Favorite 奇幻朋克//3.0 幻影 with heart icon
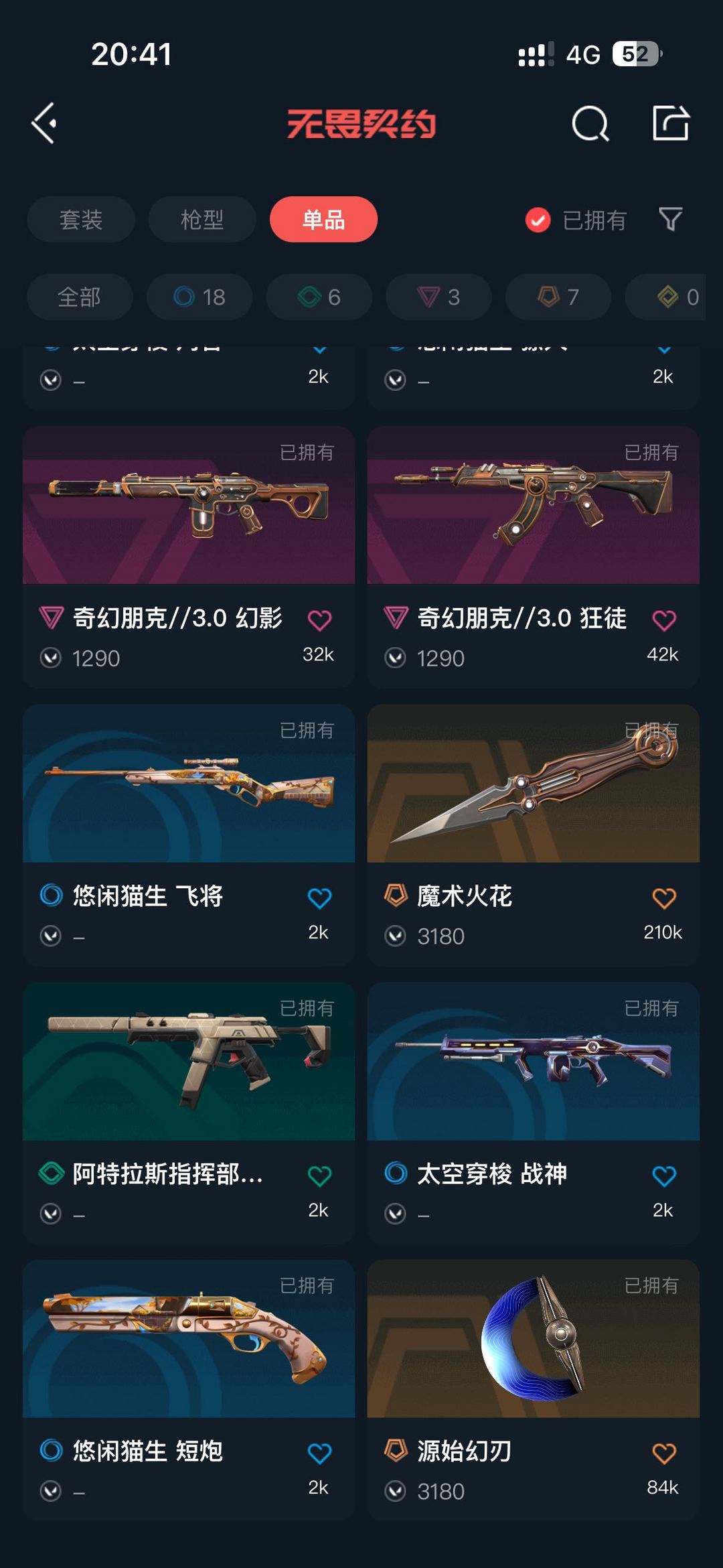The width and height of the screenshot is (723, 1568). click(319, 620)
